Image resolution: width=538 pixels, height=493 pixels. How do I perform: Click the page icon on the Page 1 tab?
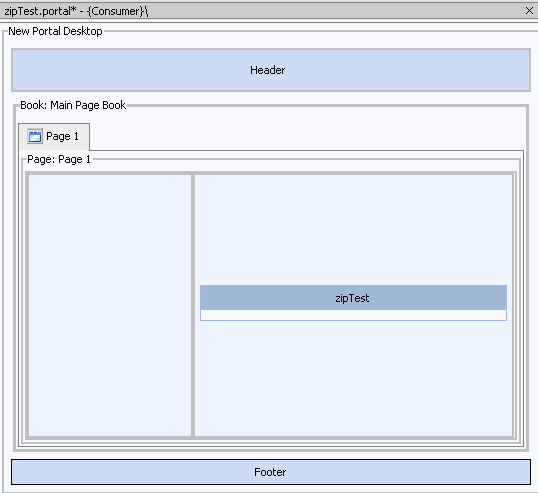[35, 136]
